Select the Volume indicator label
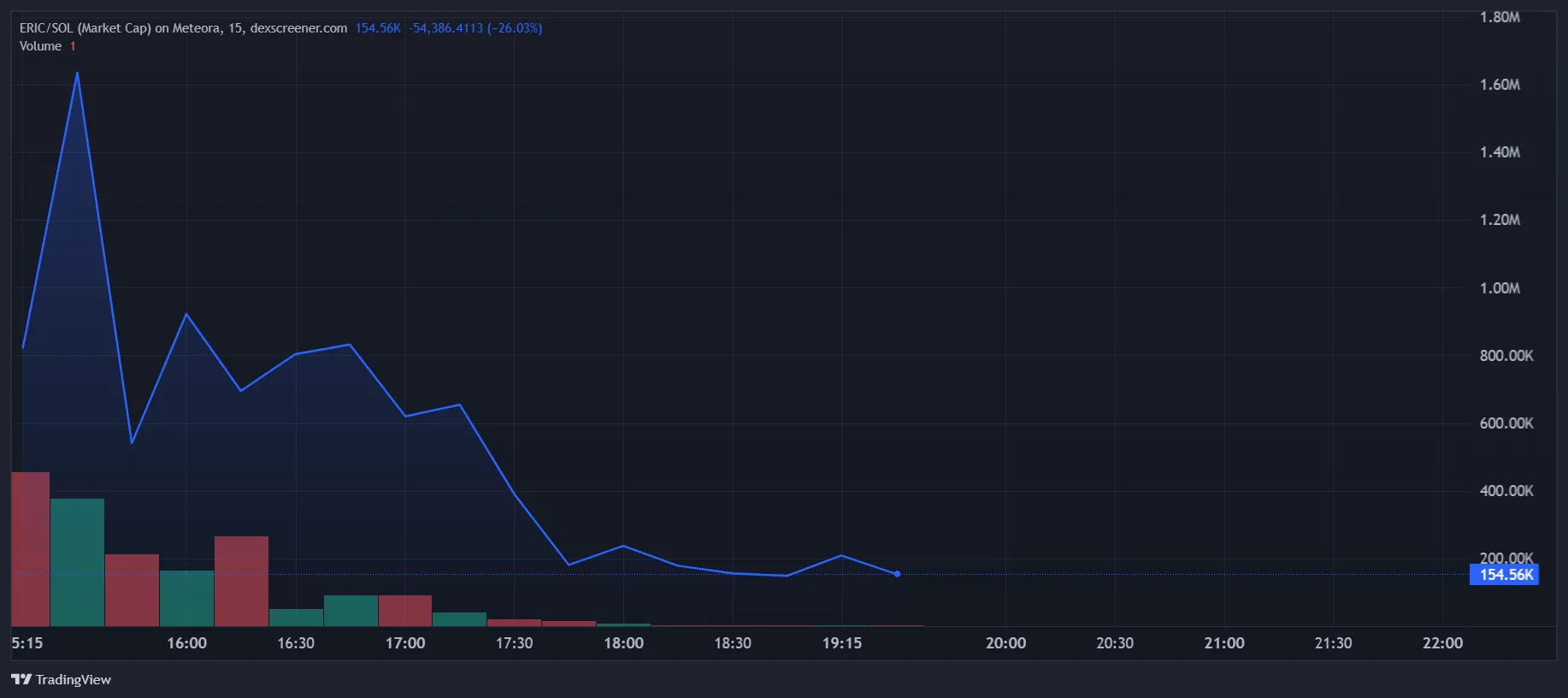1568x698 pixels. [x=40, y=46]
